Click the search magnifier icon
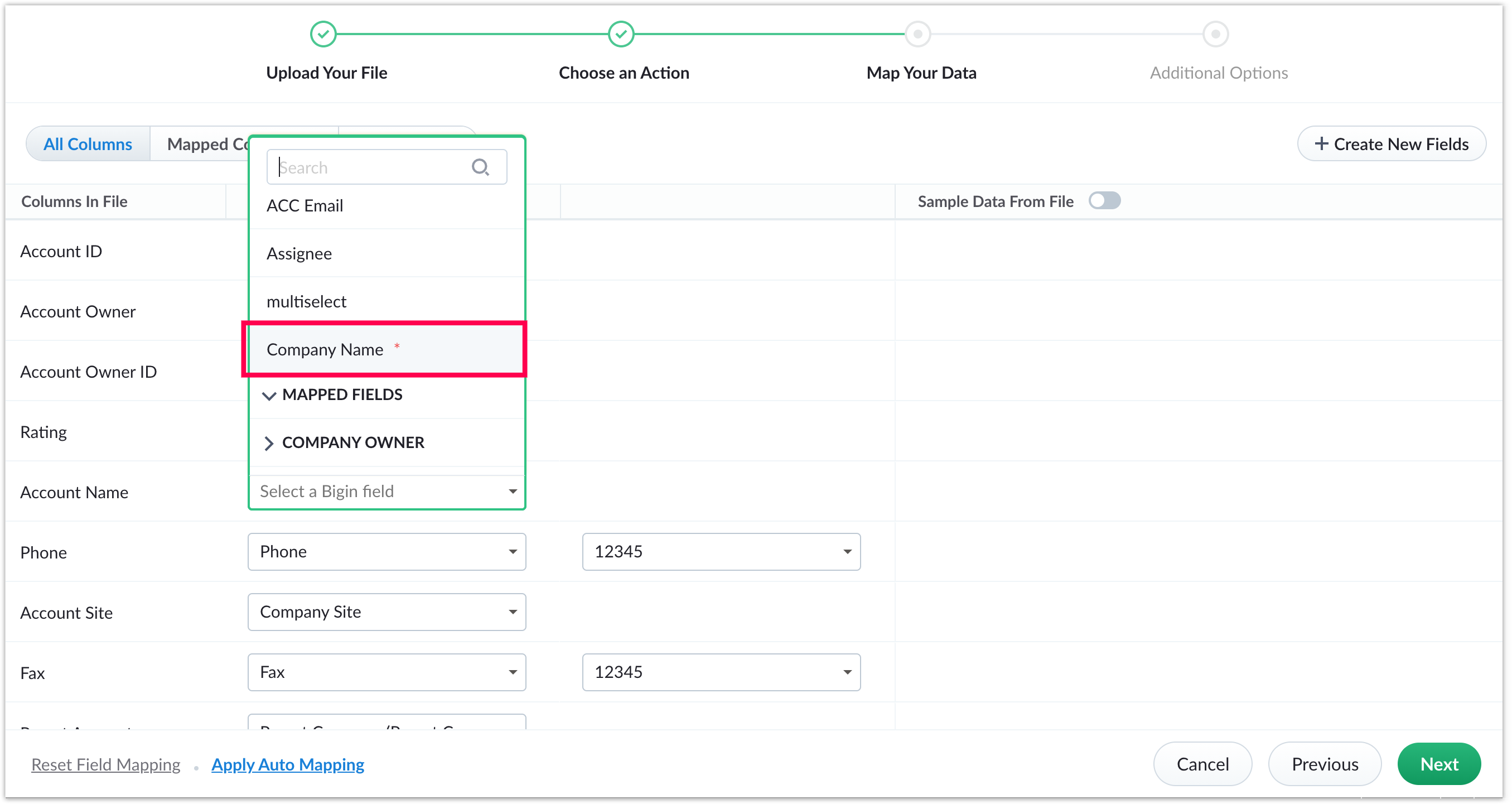 click(x=480, y=167)
